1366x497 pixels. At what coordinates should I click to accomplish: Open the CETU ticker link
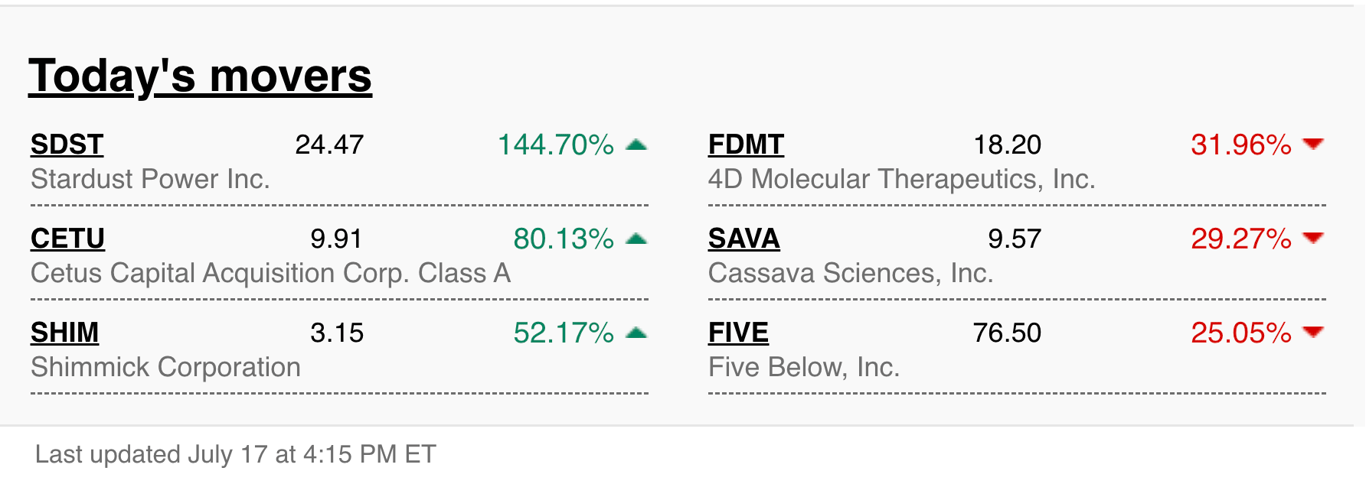[x=68, y=239]
